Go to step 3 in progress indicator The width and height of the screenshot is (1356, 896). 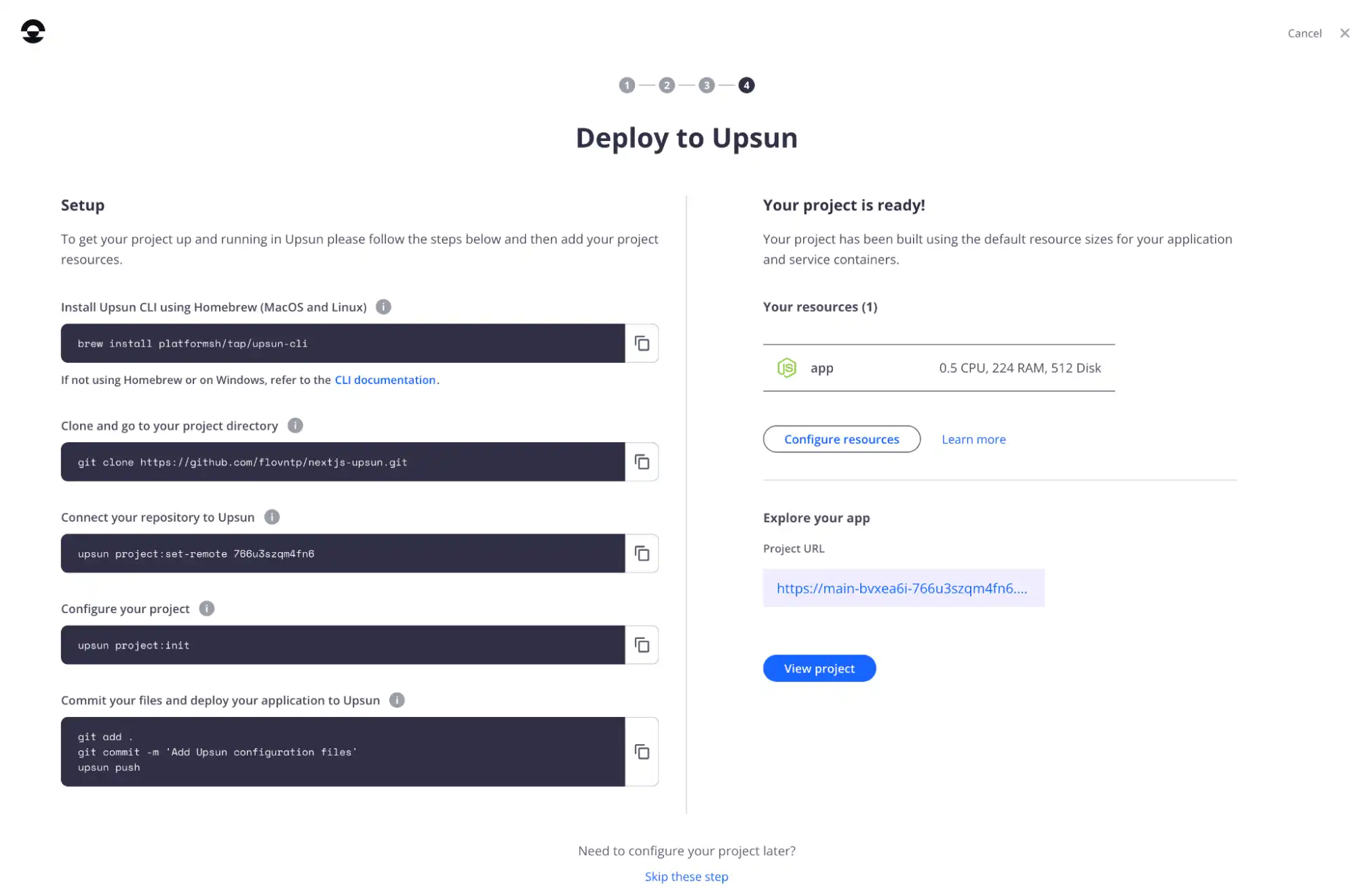(706, 85)
